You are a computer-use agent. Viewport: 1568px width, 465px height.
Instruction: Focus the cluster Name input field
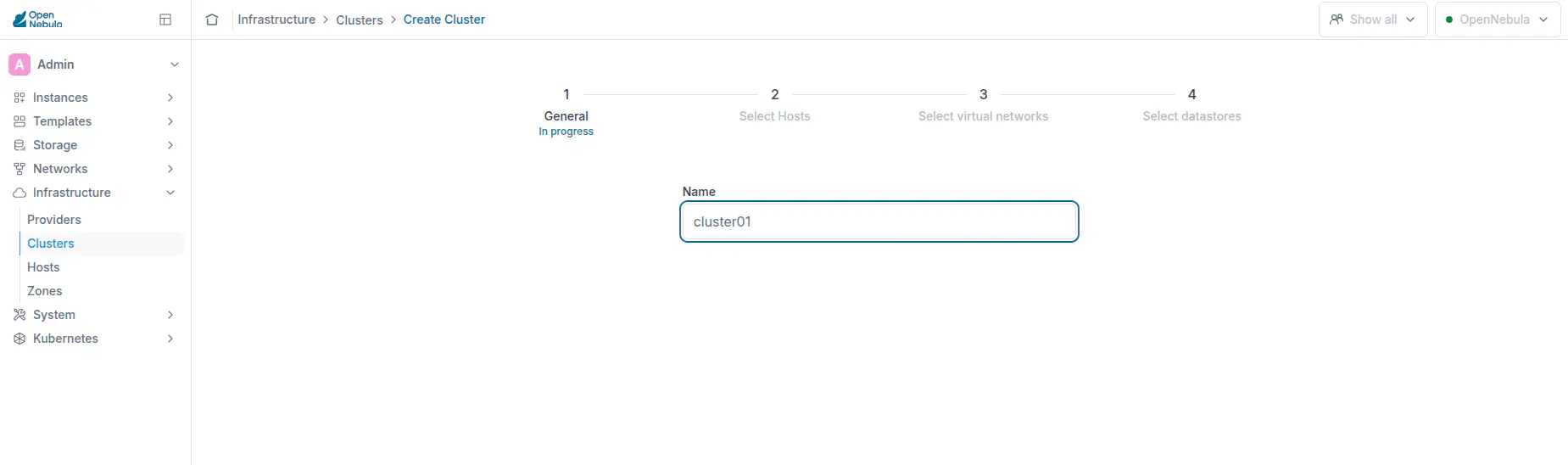click(879, 221)
